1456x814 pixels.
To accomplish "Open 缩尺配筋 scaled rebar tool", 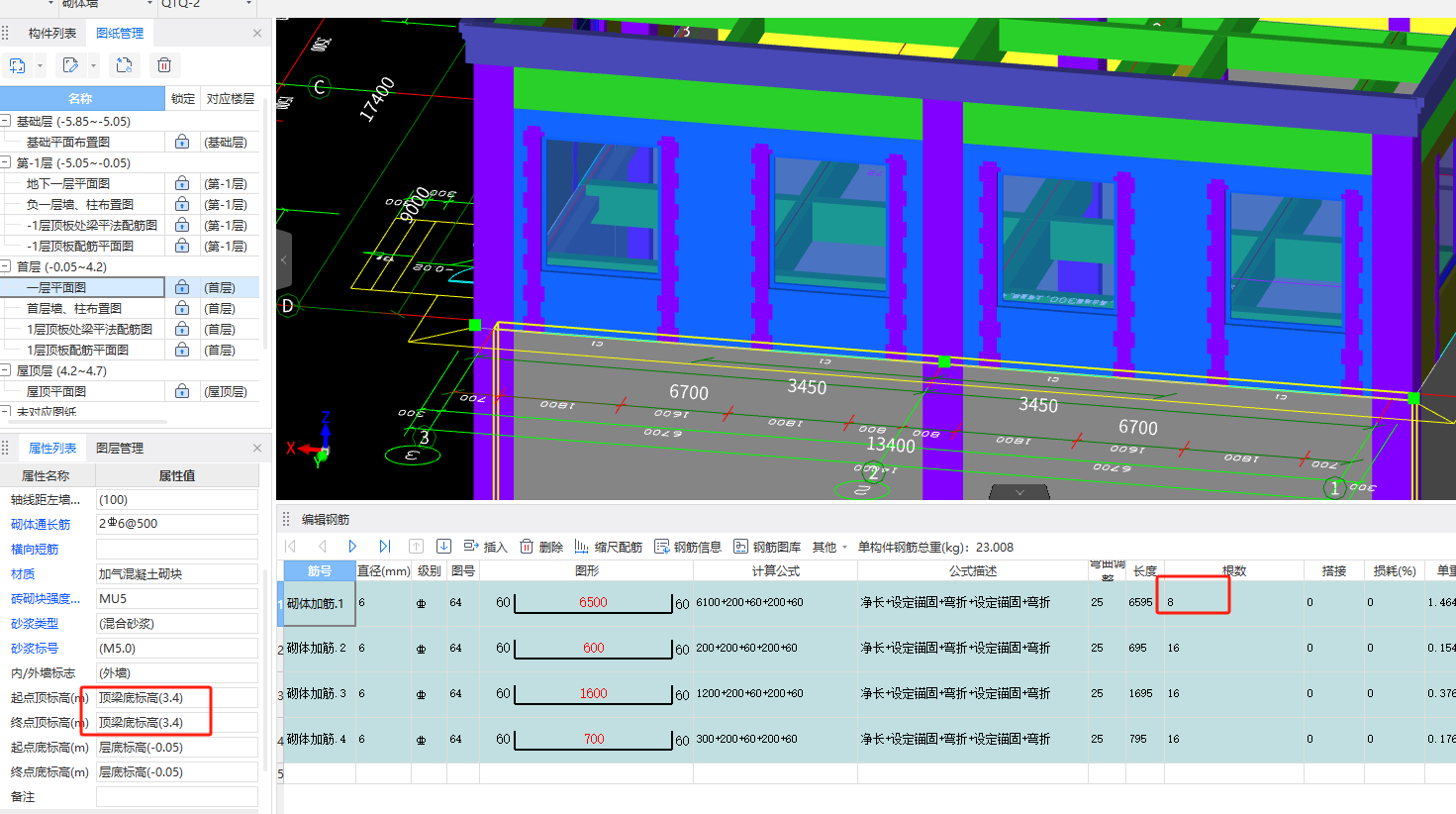I will 608,547.
